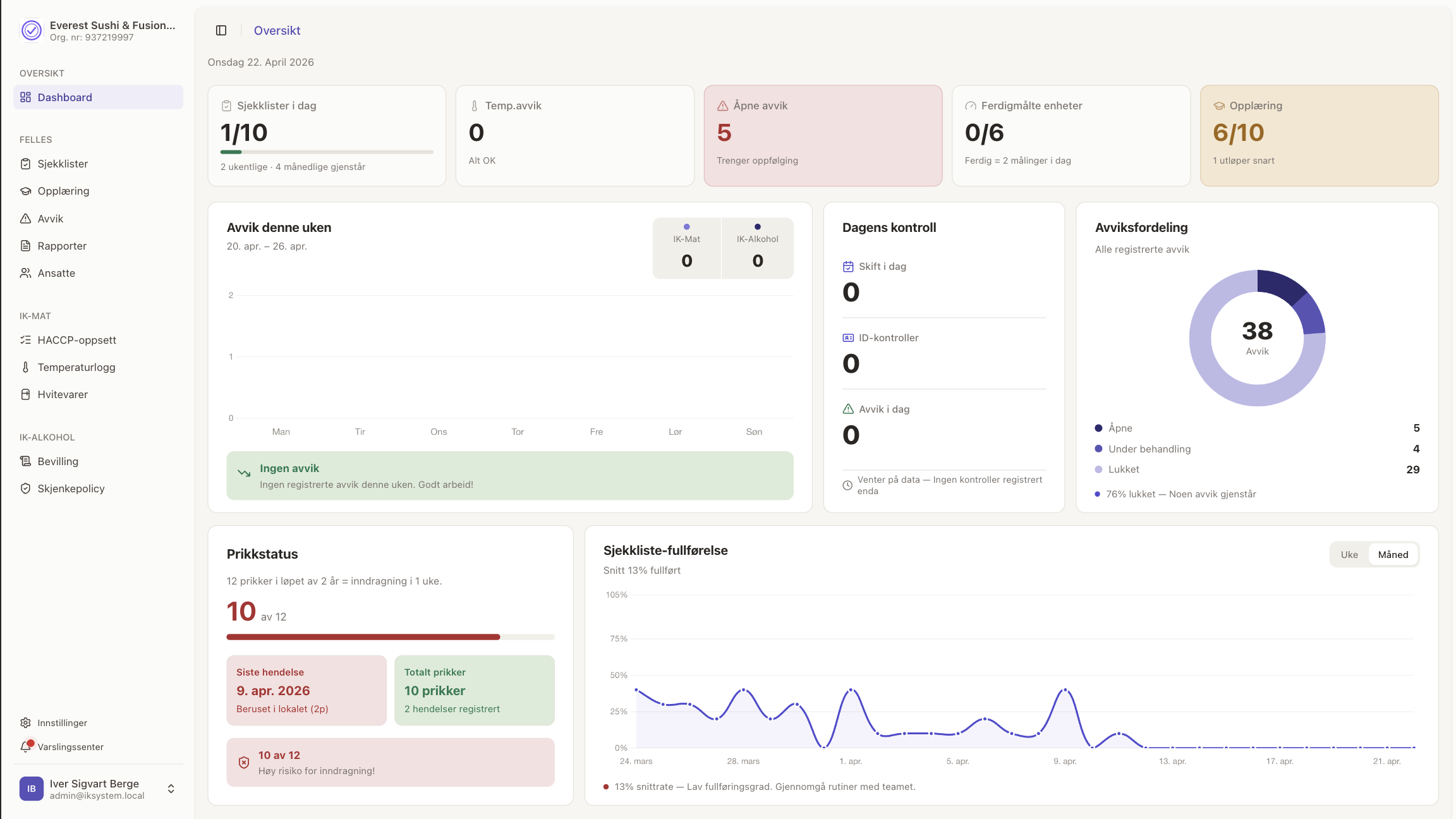Click the Prikkstatus red progress bar
Image resolution: width=1456 pixels, height=819 pixels.
tap(363, 637)
